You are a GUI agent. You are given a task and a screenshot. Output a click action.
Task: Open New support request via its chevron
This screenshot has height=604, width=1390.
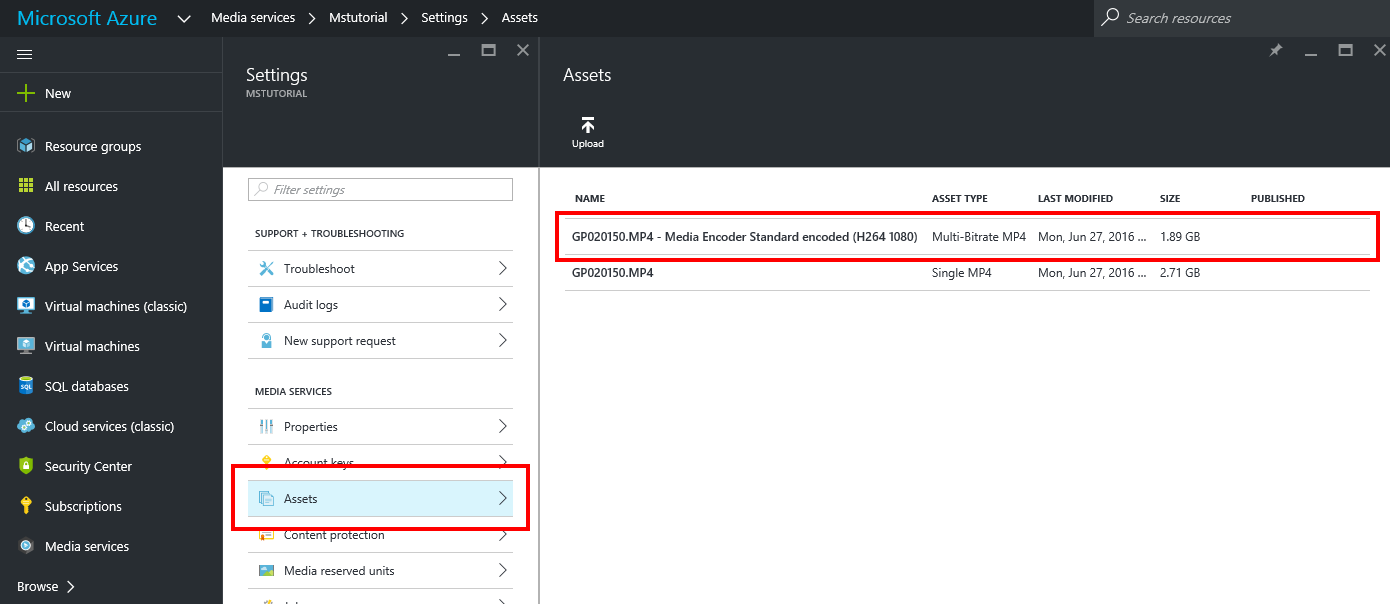tap(503, 340)
